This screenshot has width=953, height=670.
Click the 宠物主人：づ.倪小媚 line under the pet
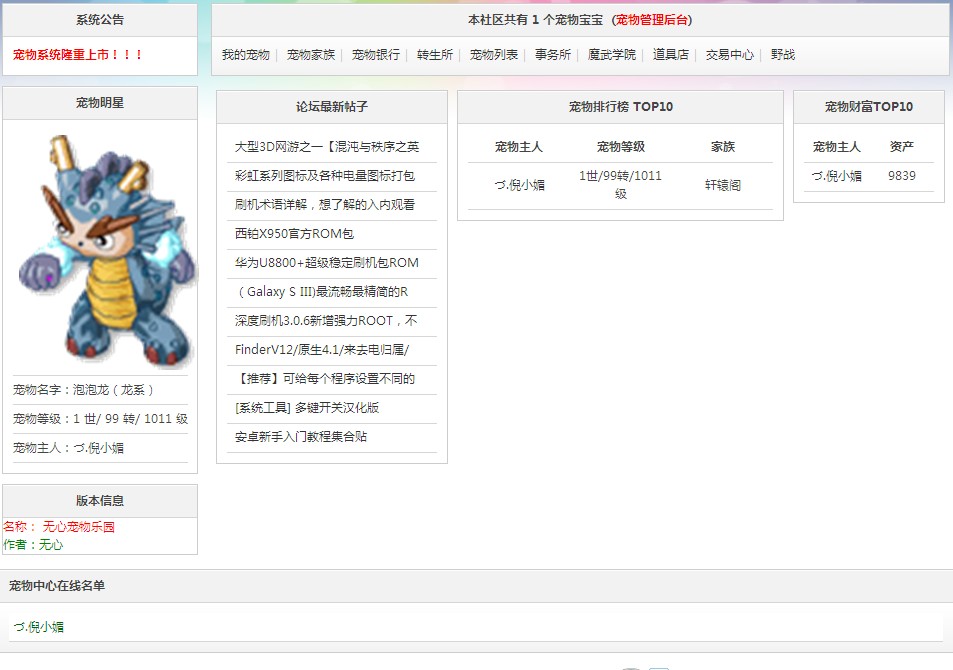tap(68, 448)
